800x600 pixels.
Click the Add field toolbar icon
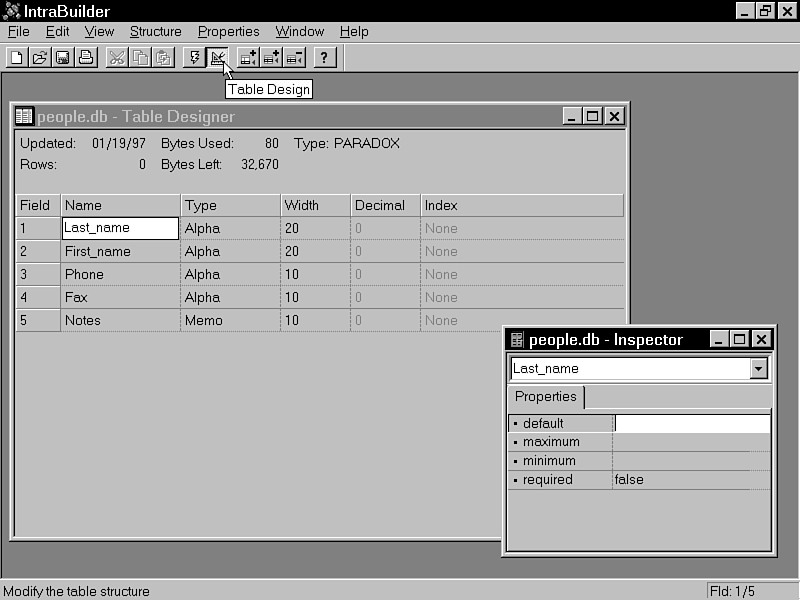click(x=248, y=58)
